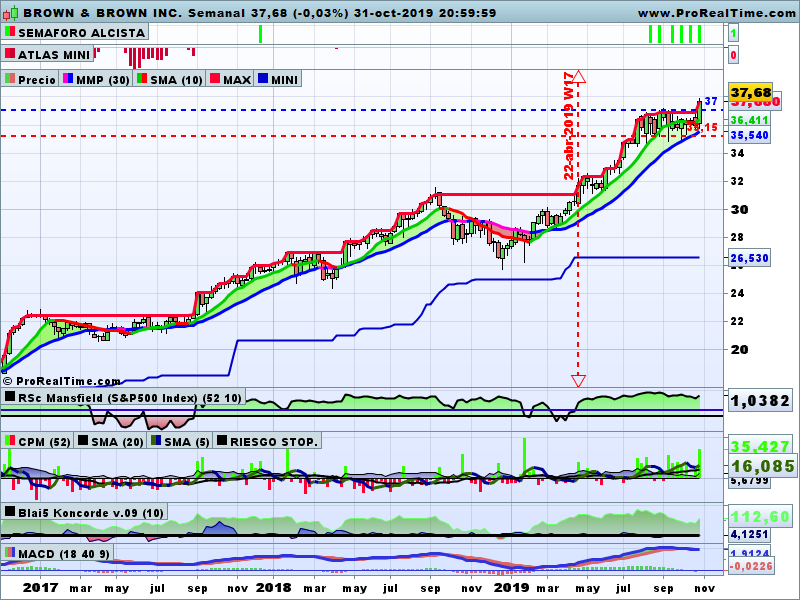Click the 30 price axis label

click(x=740, y=209)
